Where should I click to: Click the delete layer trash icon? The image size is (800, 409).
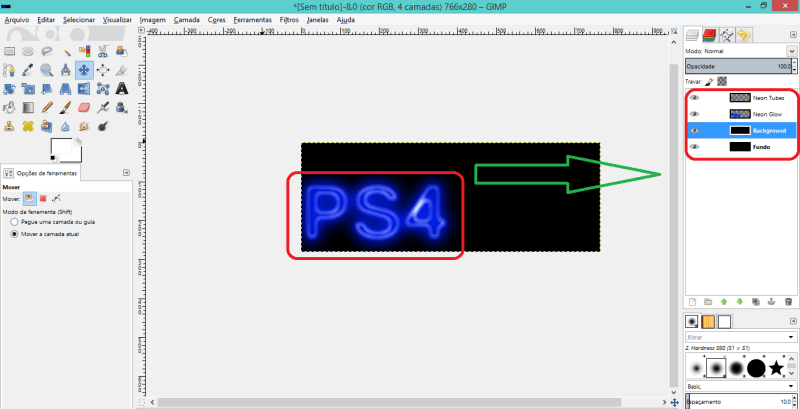(787, 301)
